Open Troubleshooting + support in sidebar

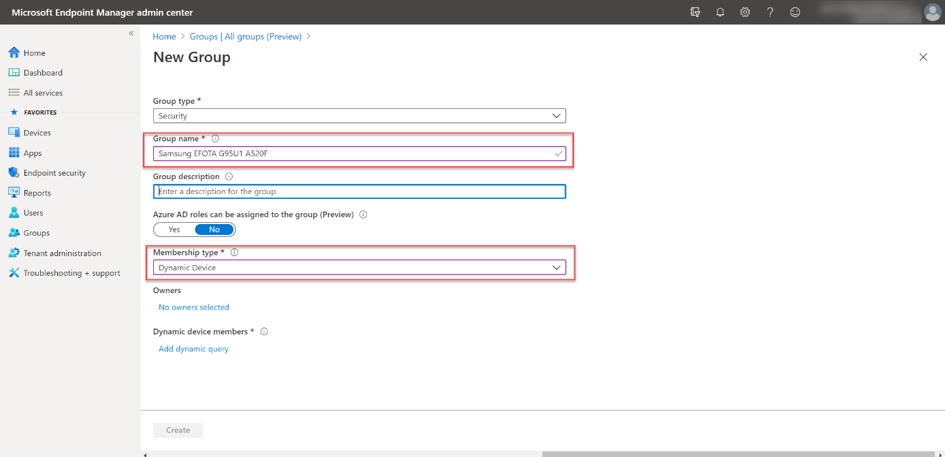click(x=71, y=273)
